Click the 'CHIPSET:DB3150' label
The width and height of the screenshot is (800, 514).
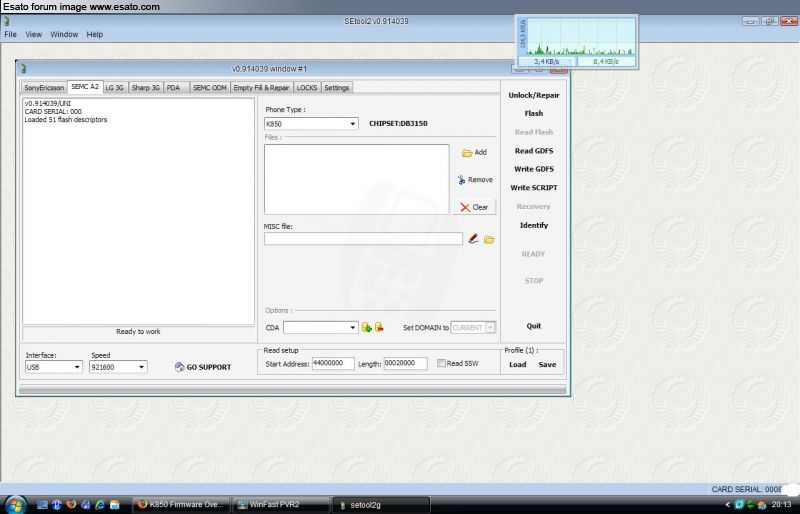[x=398, y=124]
